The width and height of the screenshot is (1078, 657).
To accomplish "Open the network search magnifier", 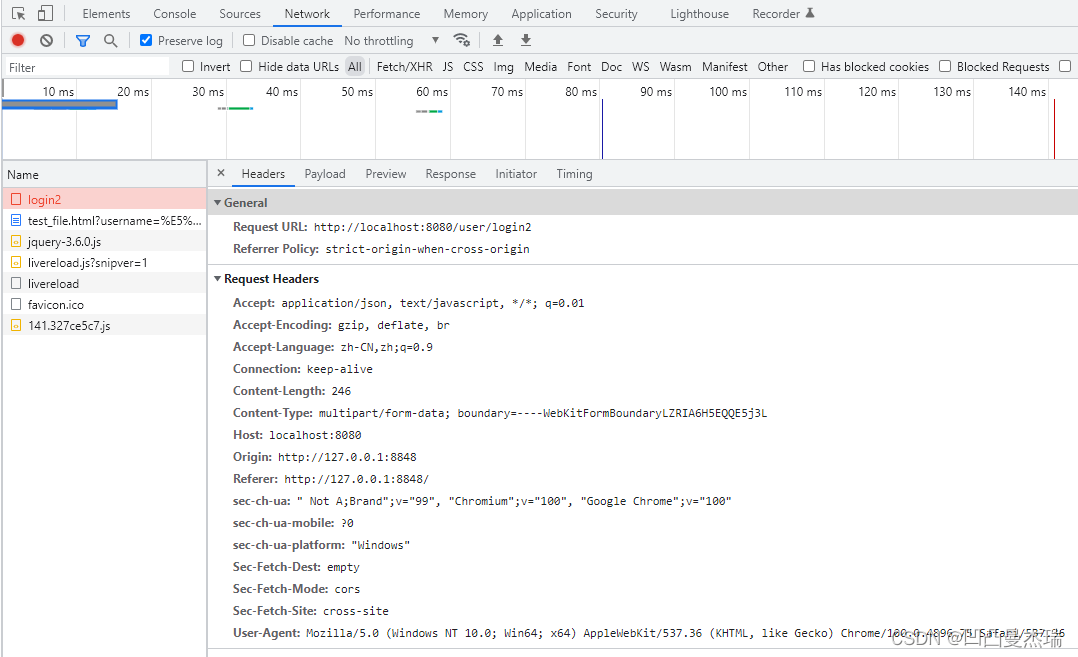I will point(110,41).
